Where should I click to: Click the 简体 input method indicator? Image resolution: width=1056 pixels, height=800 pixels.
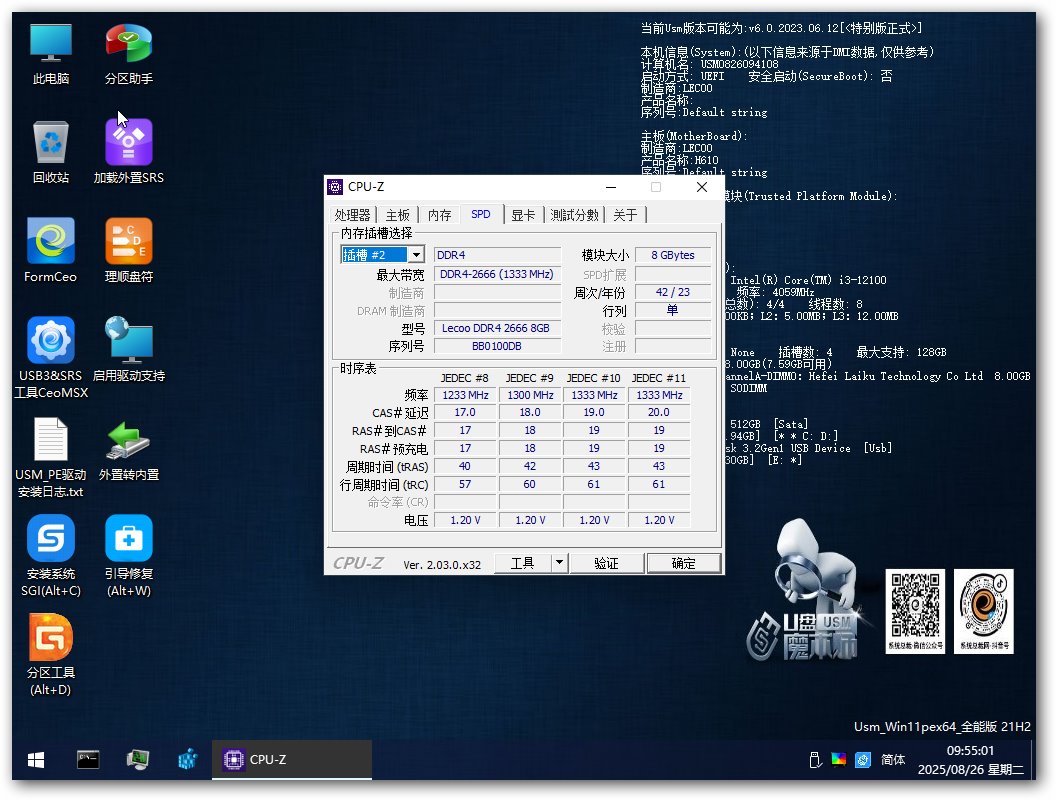[893, 760]
